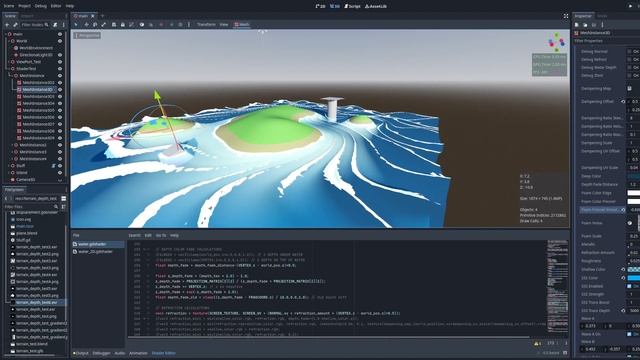Collapse the World node in tree
Viewport: 640px width, 360px height.
(x=9, y=41)
